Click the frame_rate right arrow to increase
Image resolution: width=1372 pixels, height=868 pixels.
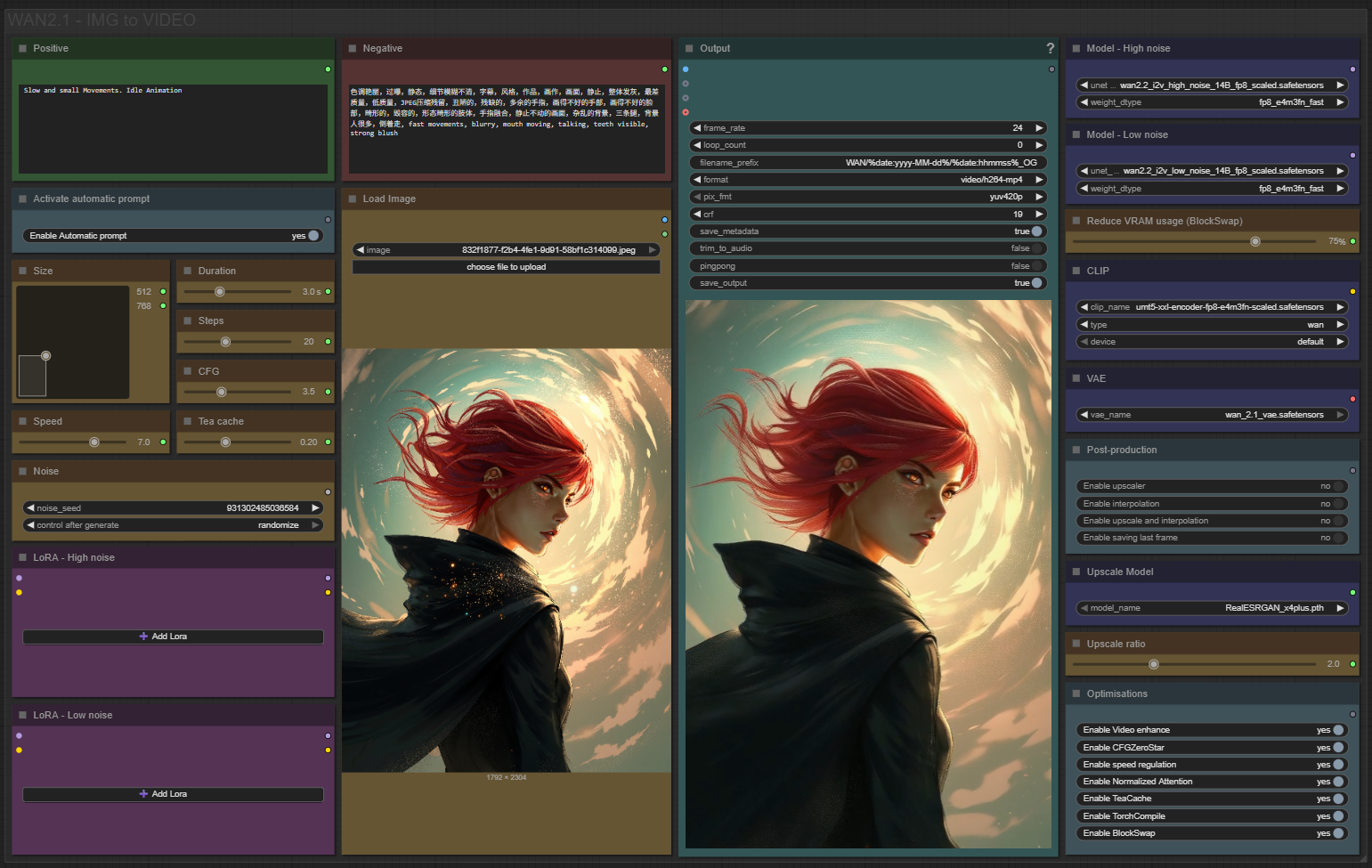pyautogui.click(x=1038, y=128)
